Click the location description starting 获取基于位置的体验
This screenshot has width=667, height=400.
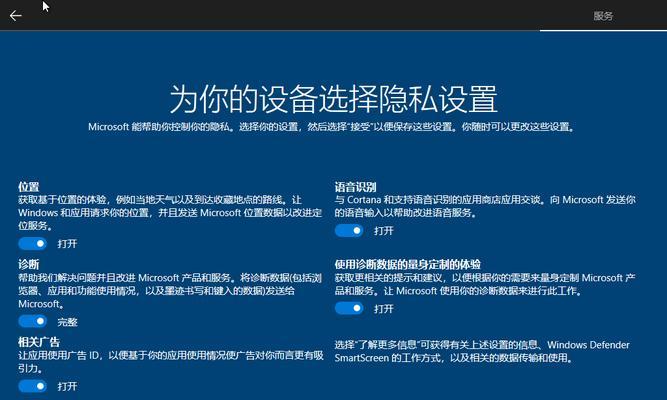[170, 212]
